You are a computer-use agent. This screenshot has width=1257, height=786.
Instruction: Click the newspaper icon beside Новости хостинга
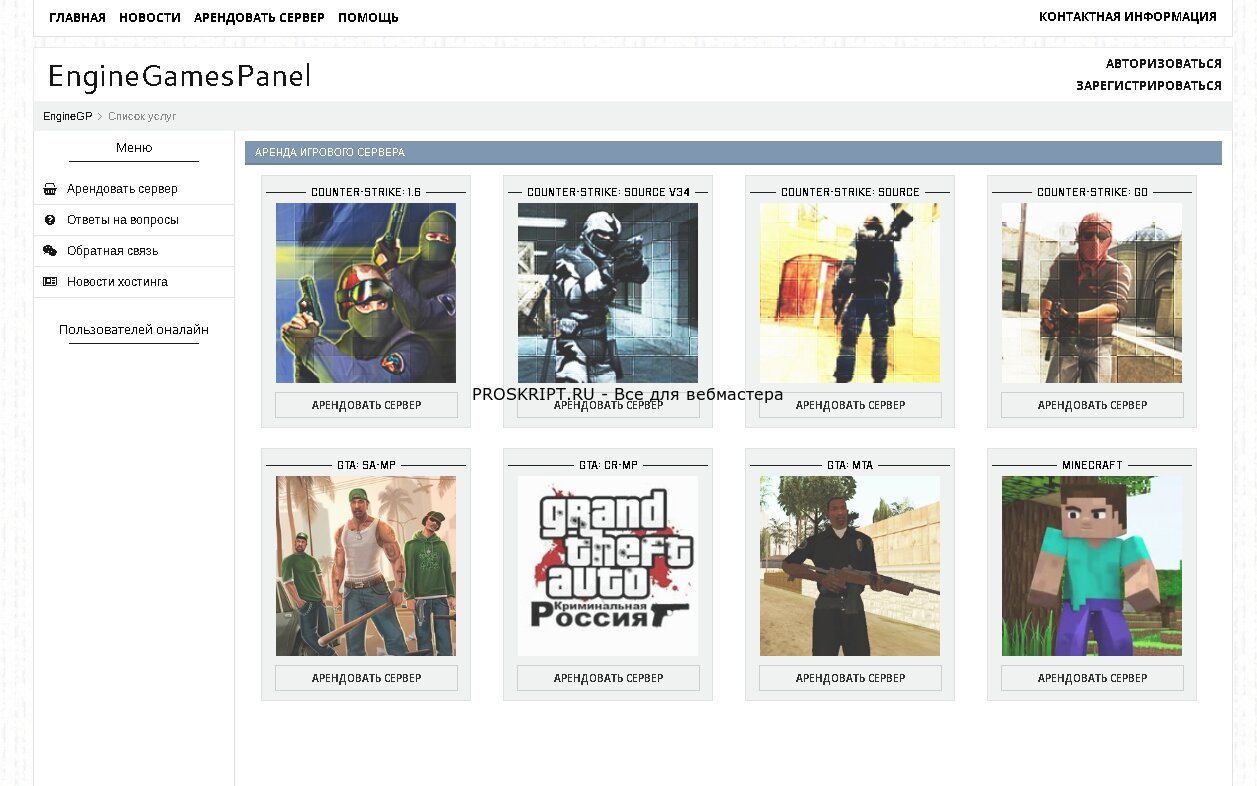[x=50, y=282]
